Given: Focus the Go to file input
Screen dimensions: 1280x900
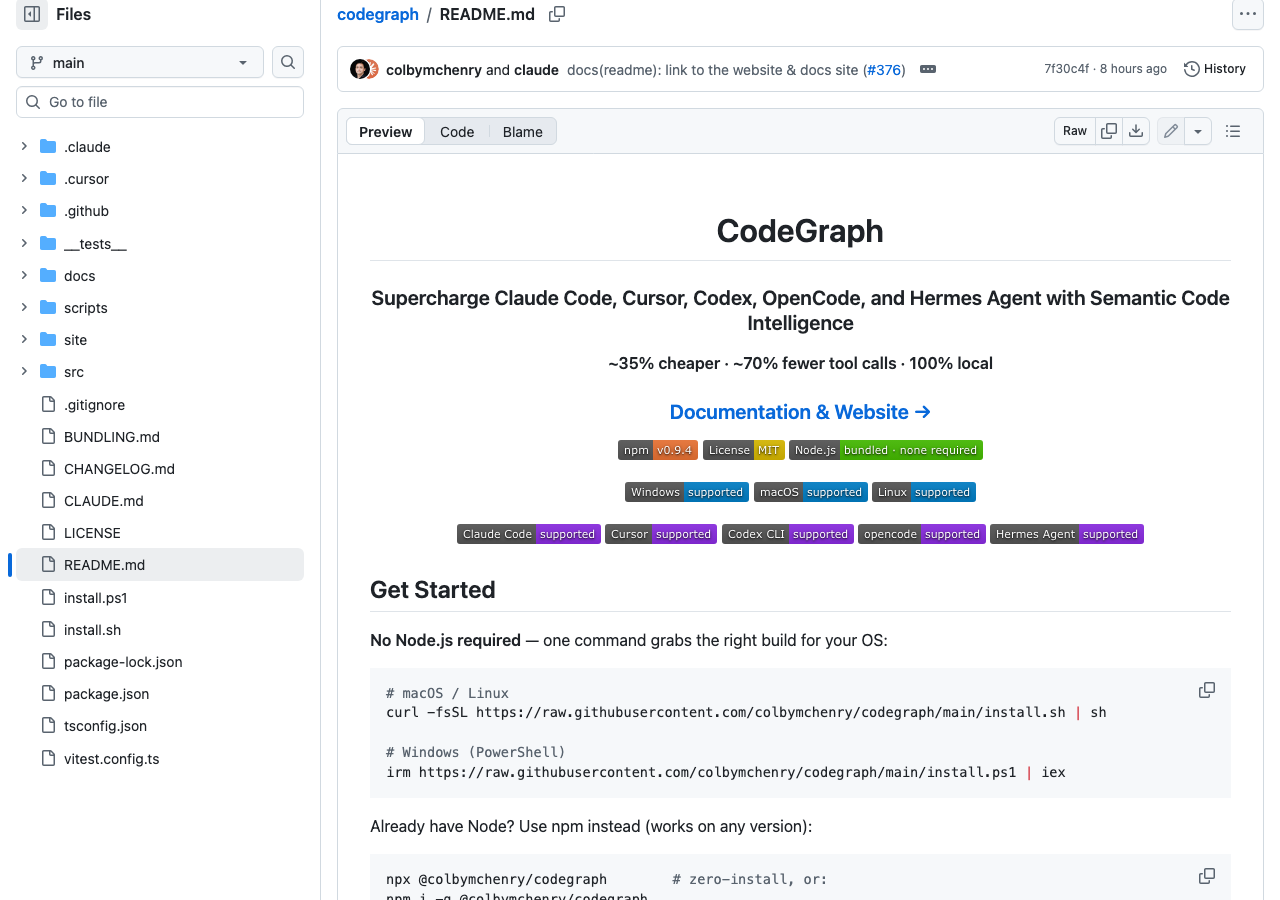Looking at the screenshot, I should pyautogui.click(x=160, y=102).
